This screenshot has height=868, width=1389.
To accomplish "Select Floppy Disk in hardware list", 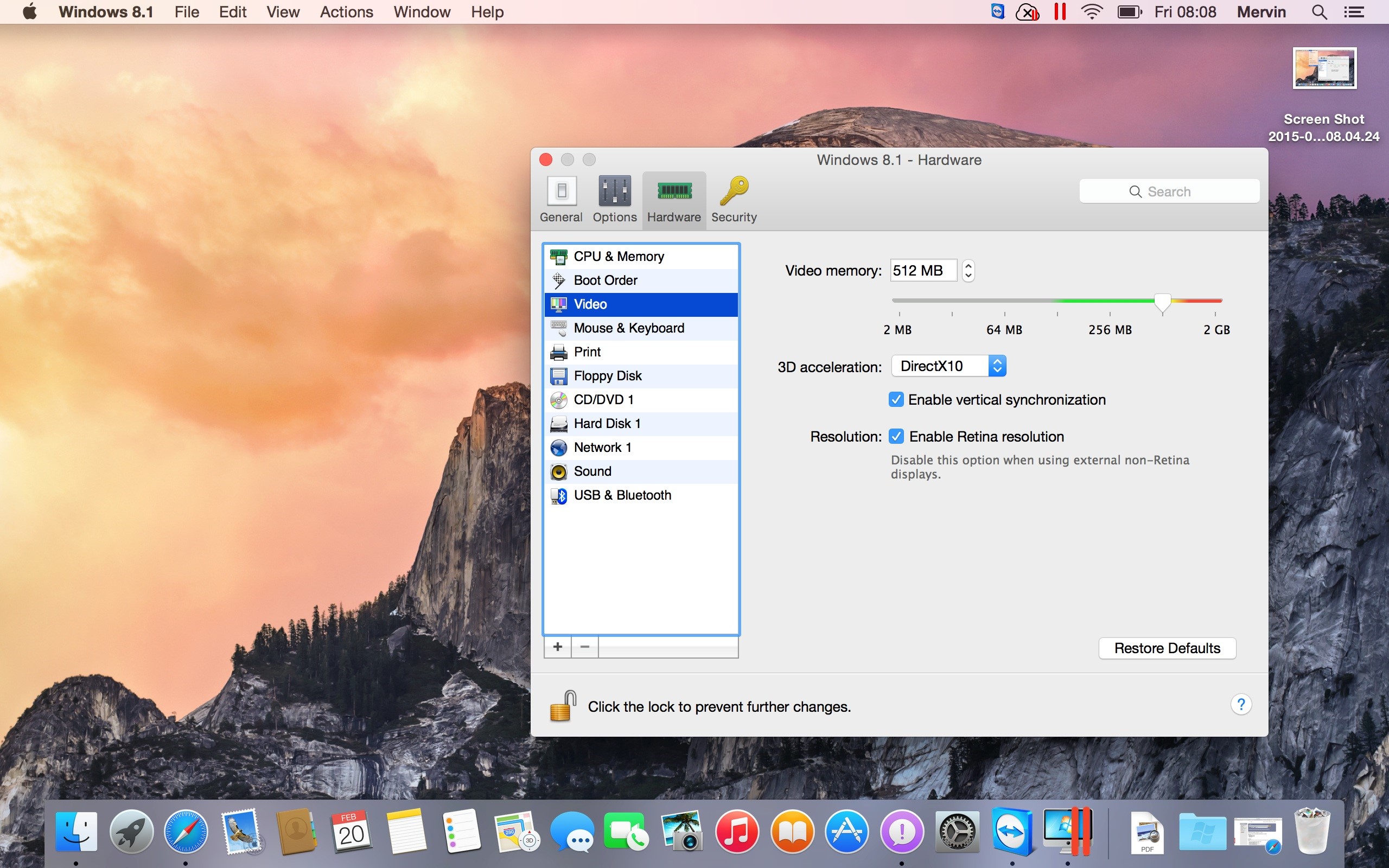I will tap(641, 376).
